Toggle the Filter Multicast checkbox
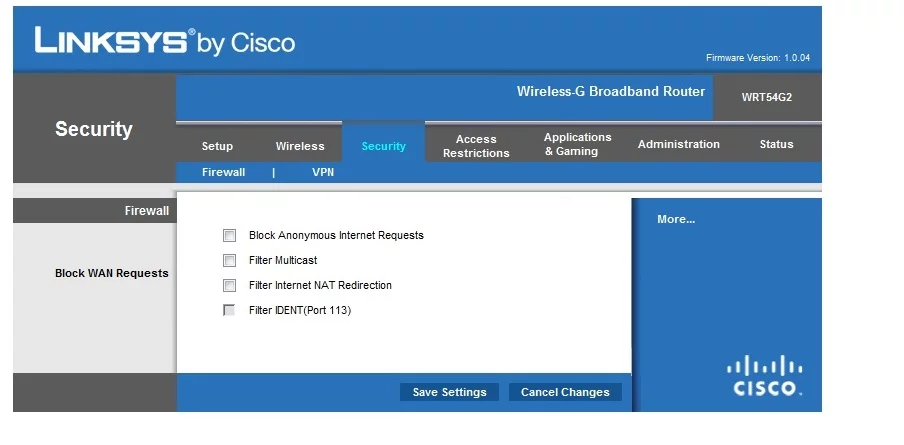This screenshot has width=904, height=445. point(230,261)
